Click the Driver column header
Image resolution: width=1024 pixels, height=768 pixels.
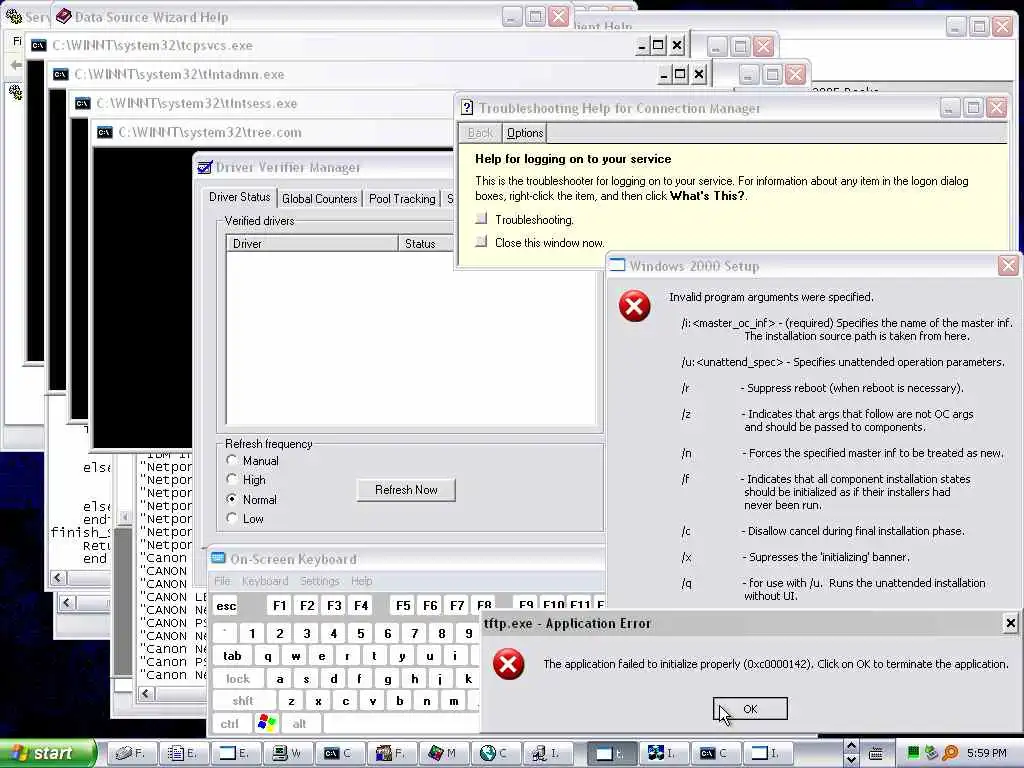(312, 244)
